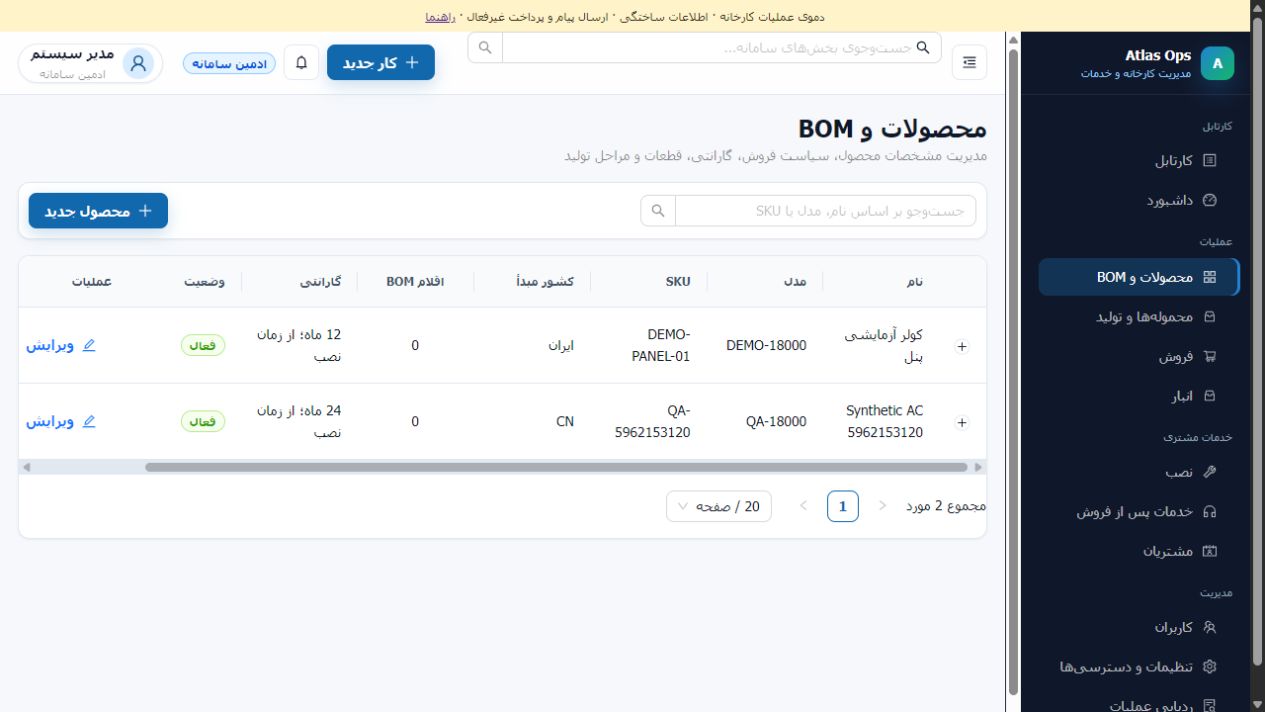Open نصب sidebar item
This screenshot has width=1265, height=712.
(1138, 472)
